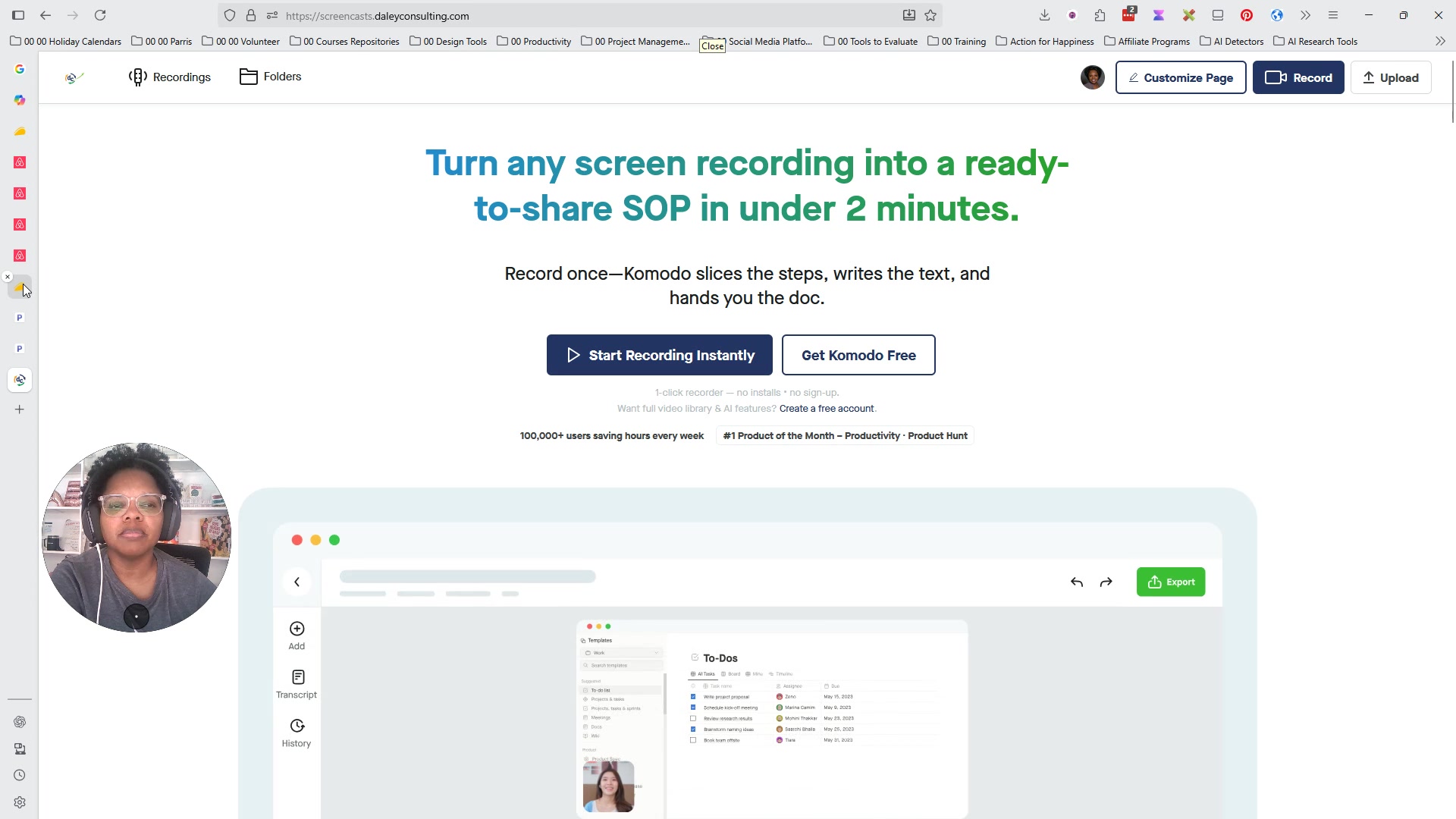Close the highlighted sidebar tab with the X
The height and width of the screenshot is (819, 1456).
pos(8,278)
